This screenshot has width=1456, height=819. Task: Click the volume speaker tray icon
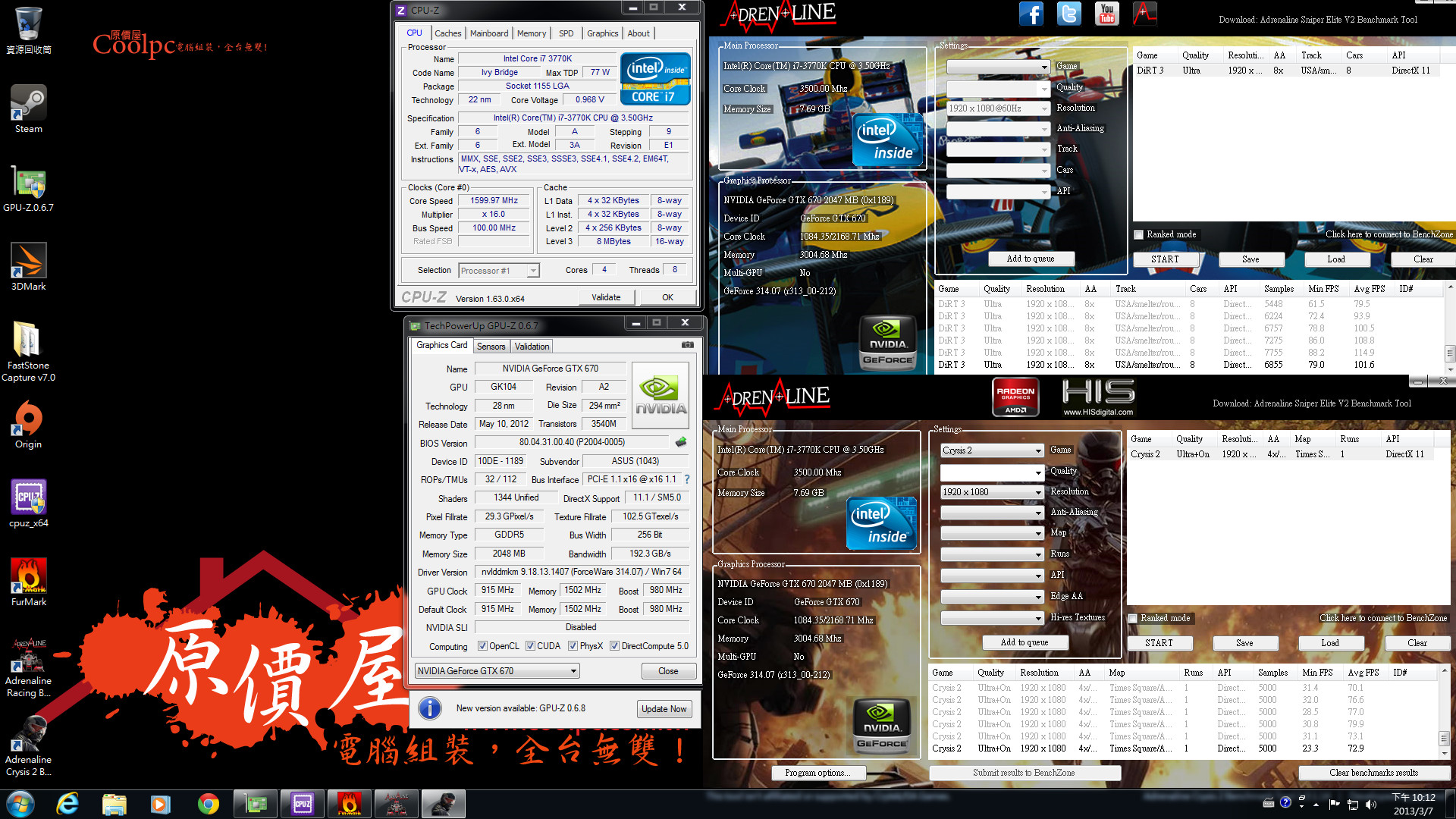(1370, 804)
